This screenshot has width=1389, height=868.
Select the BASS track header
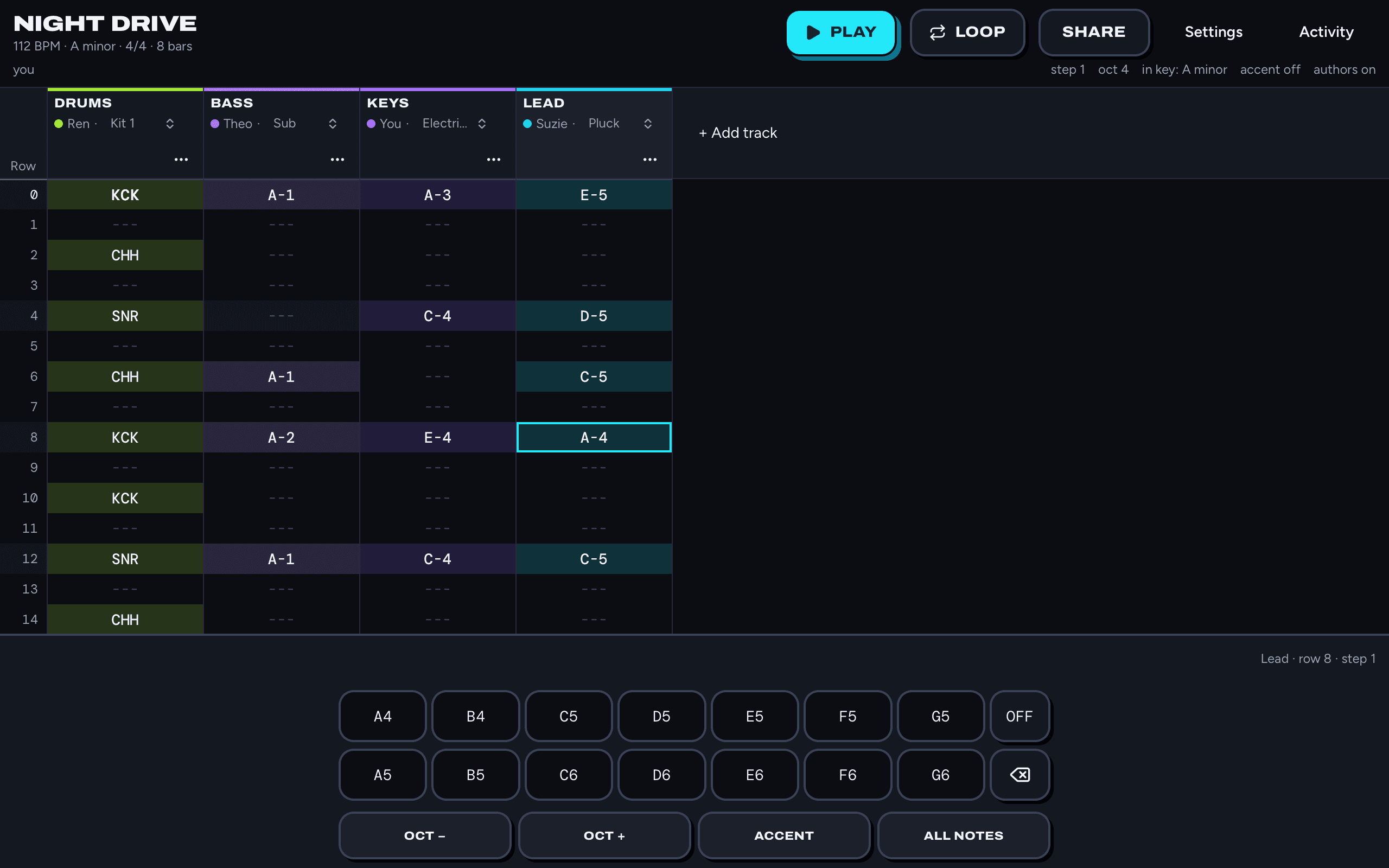tap(232, 103)
